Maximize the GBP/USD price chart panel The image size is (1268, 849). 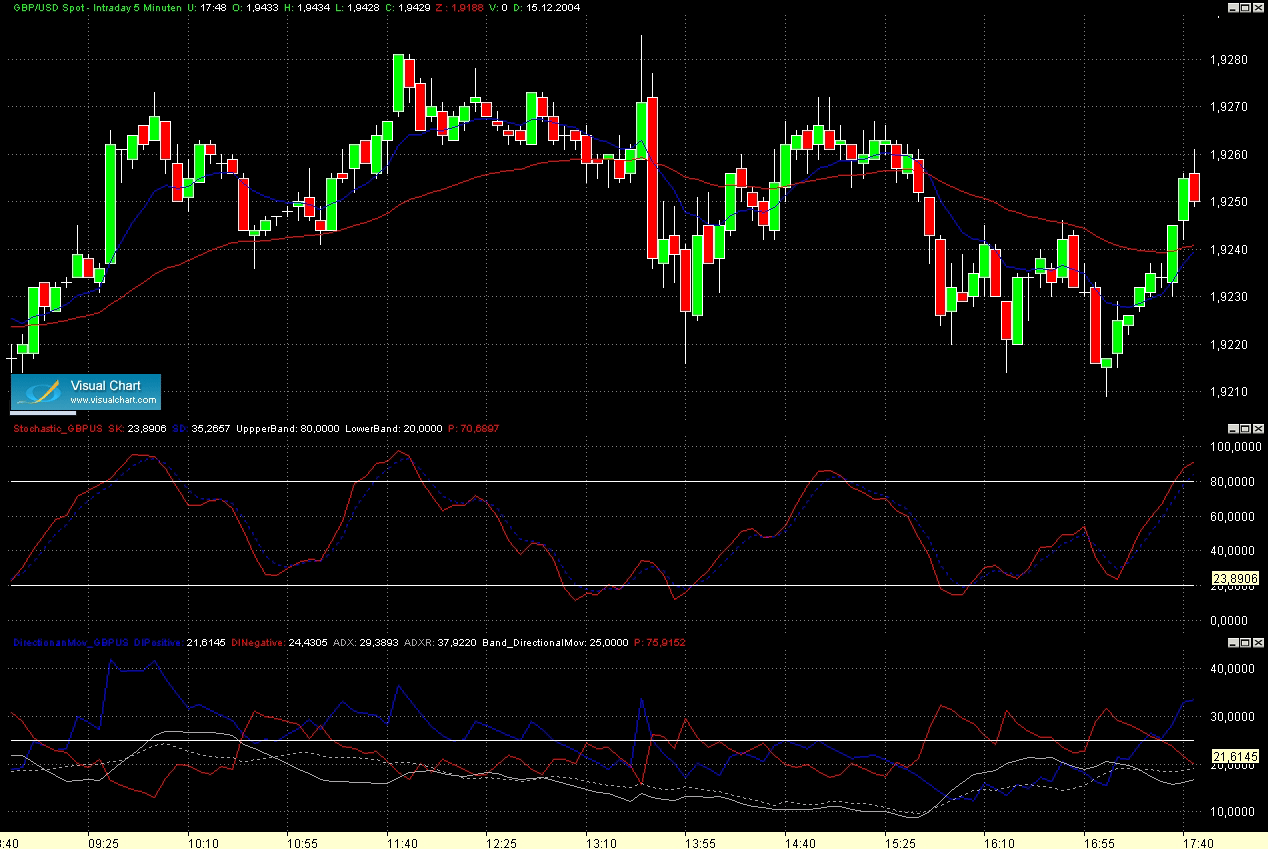1245,7
